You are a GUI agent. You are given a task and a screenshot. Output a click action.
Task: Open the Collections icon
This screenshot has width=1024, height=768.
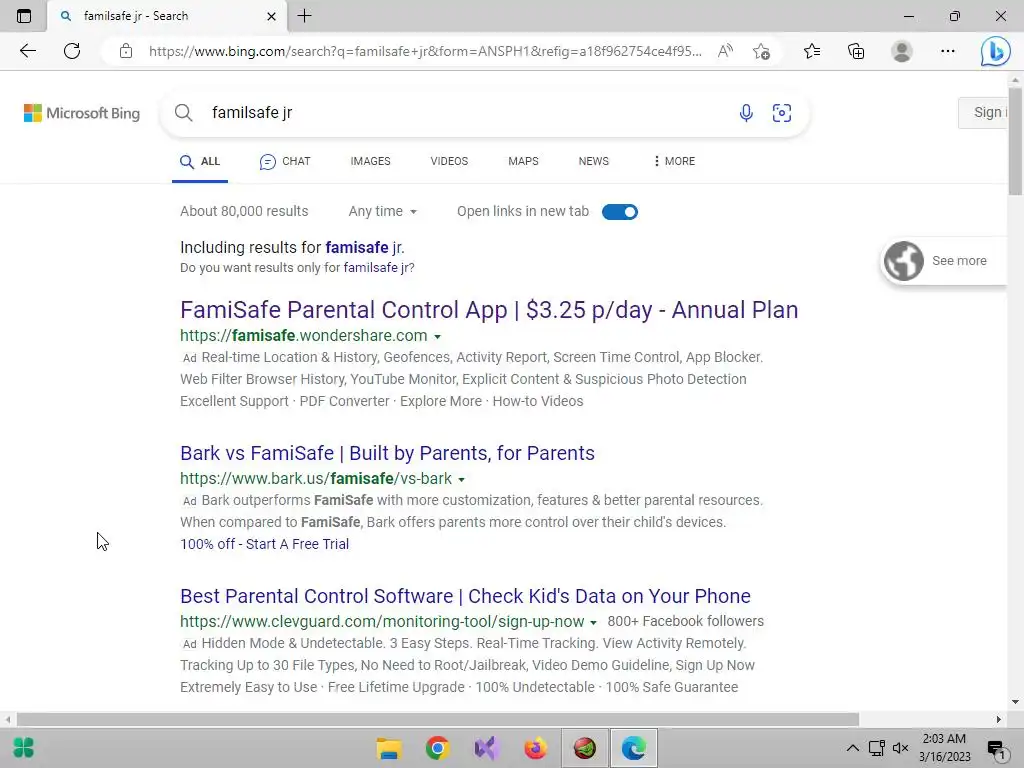856,51
